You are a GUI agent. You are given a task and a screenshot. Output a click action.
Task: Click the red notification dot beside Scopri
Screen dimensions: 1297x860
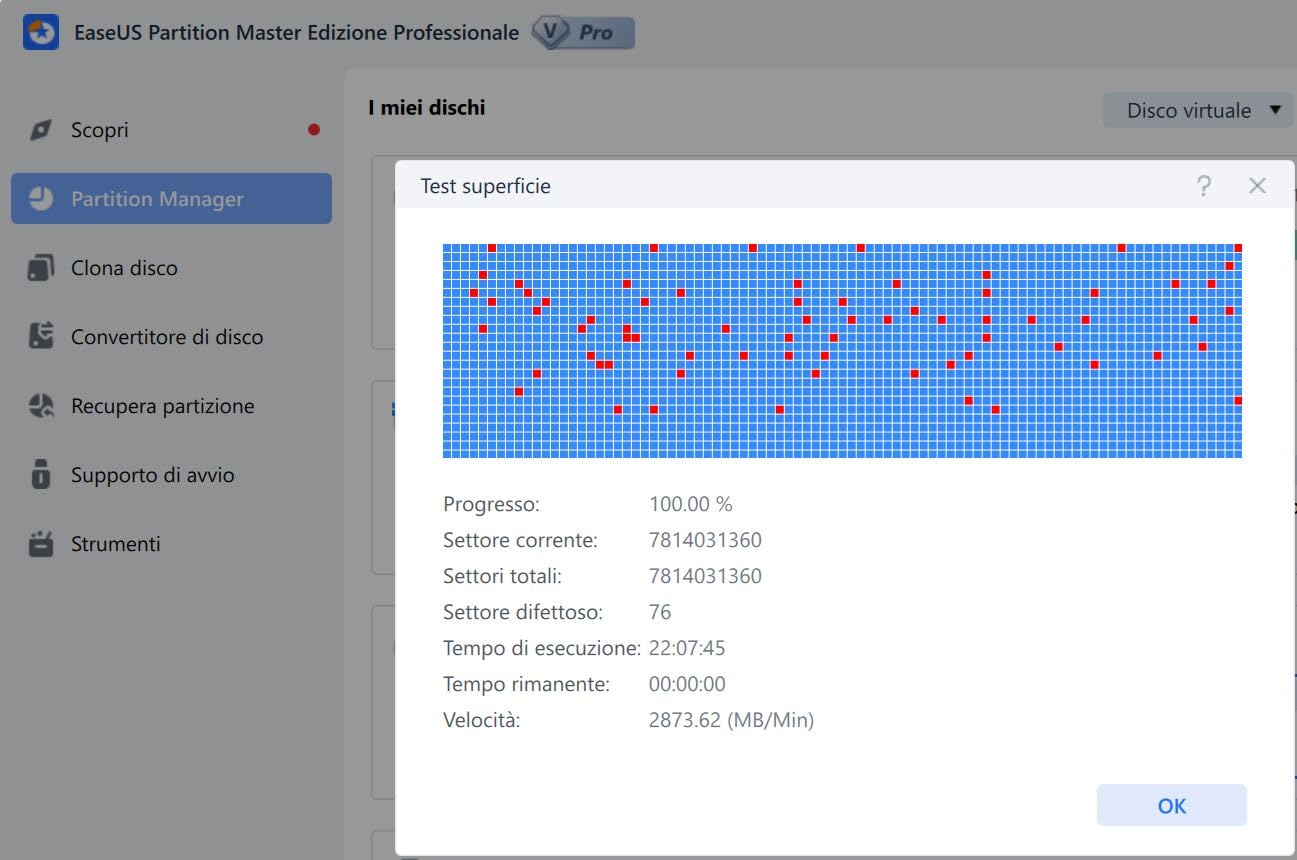(x=314, y=130)
